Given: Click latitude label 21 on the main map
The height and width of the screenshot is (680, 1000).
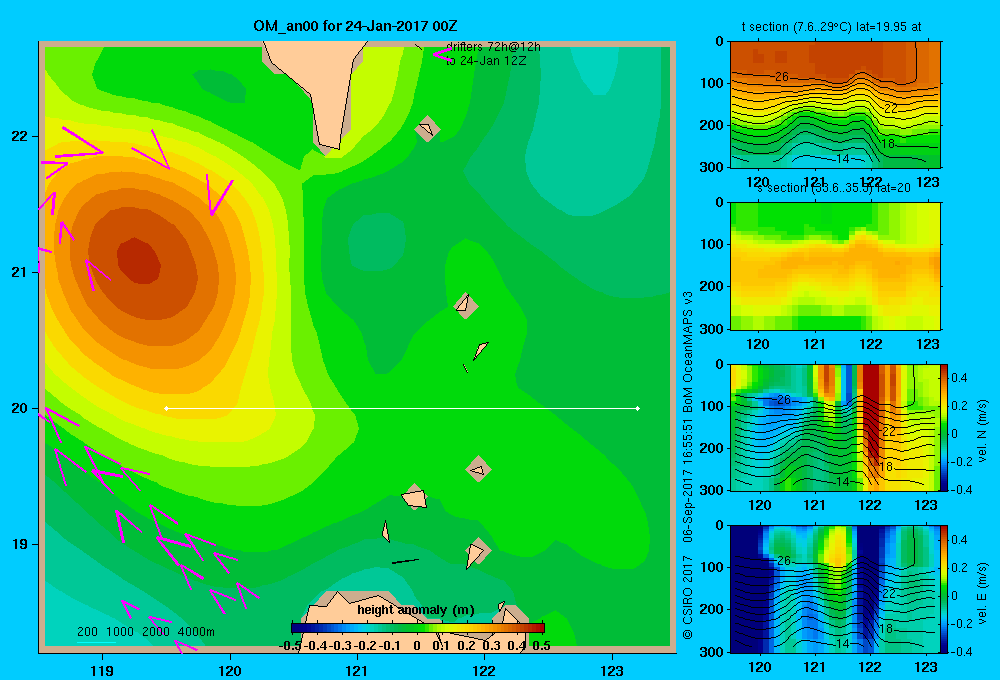Looking at the screenshot, I should click(20, 272).
